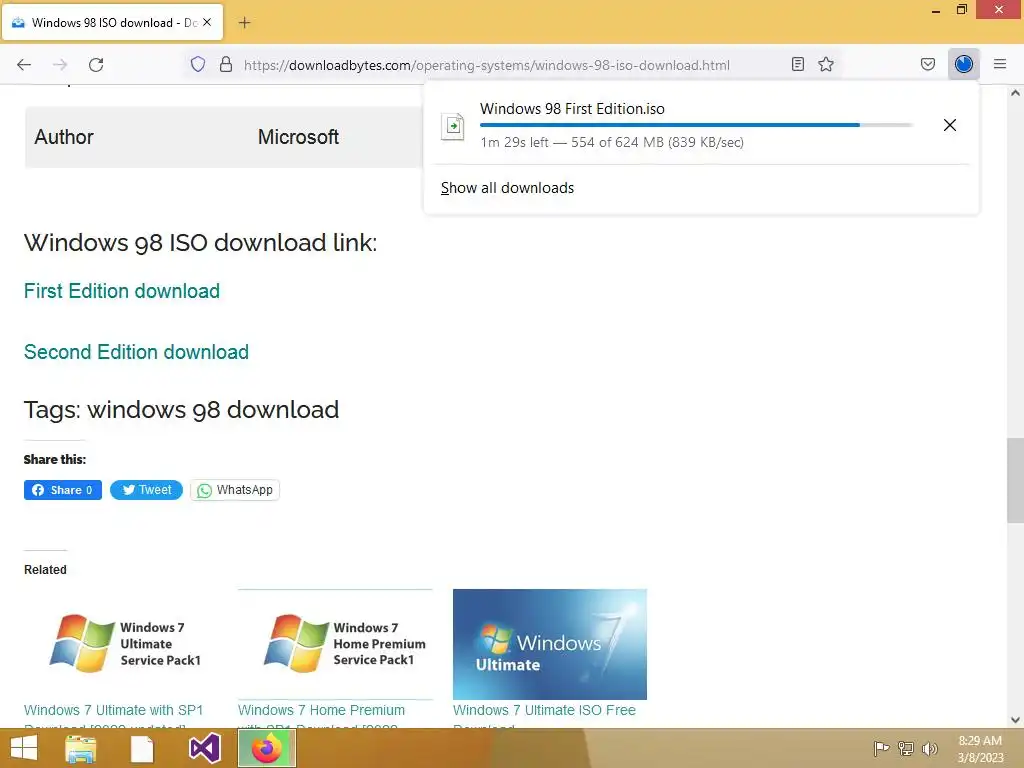Click the page scrollbar down arrow

(1015, 720)
